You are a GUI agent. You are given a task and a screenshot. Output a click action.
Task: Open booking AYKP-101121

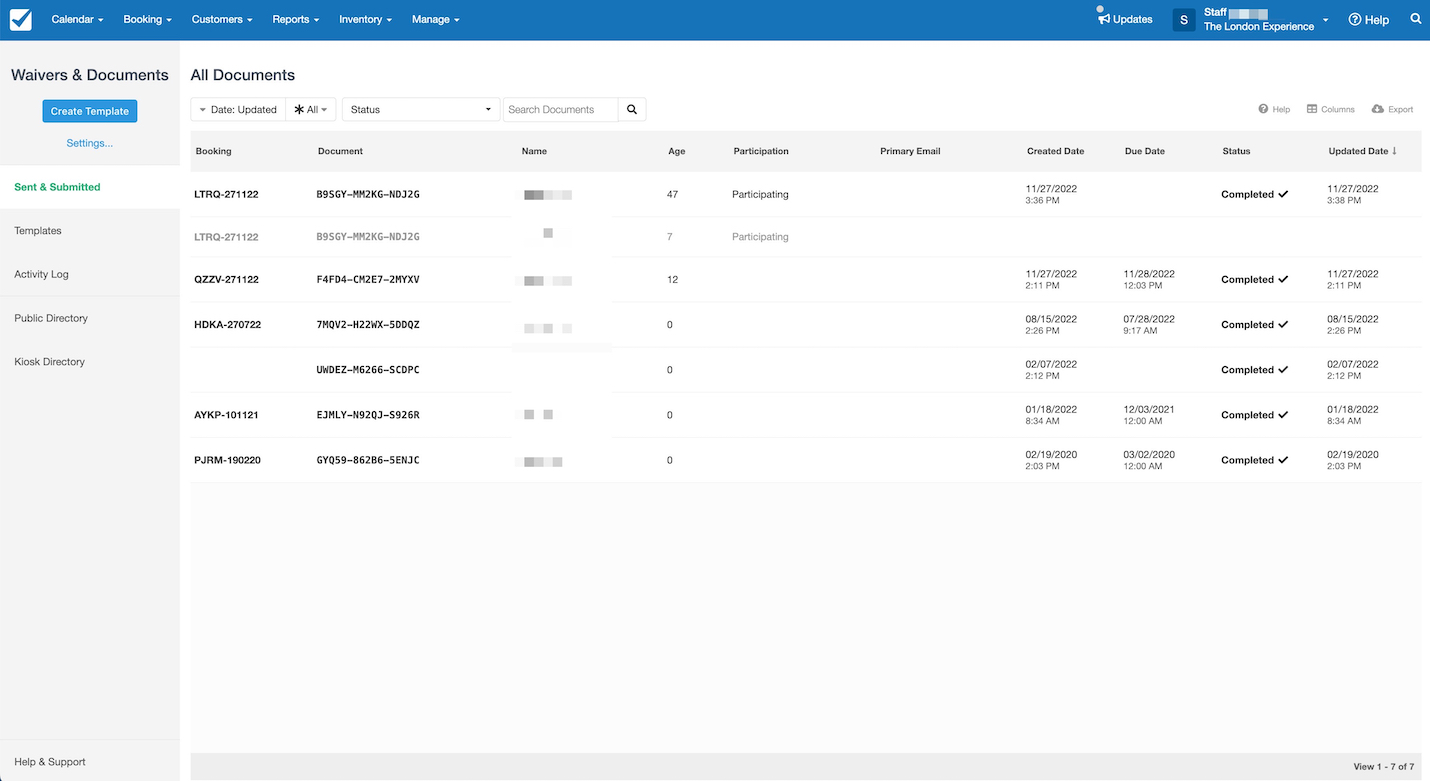(x=226, y=414)
